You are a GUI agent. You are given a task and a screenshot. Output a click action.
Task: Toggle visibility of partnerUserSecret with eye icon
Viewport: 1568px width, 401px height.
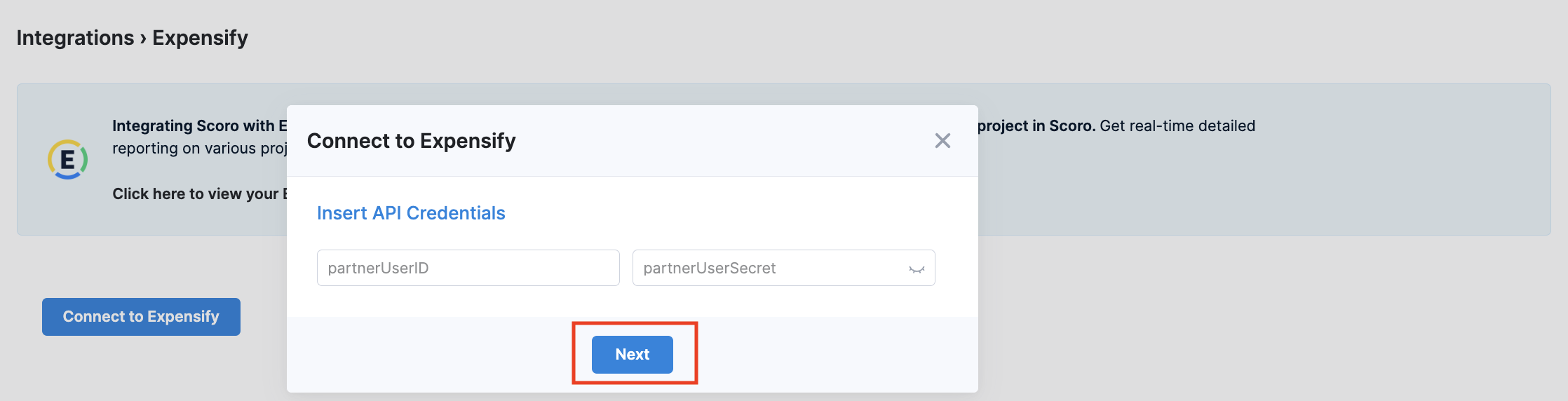point(917,269)
